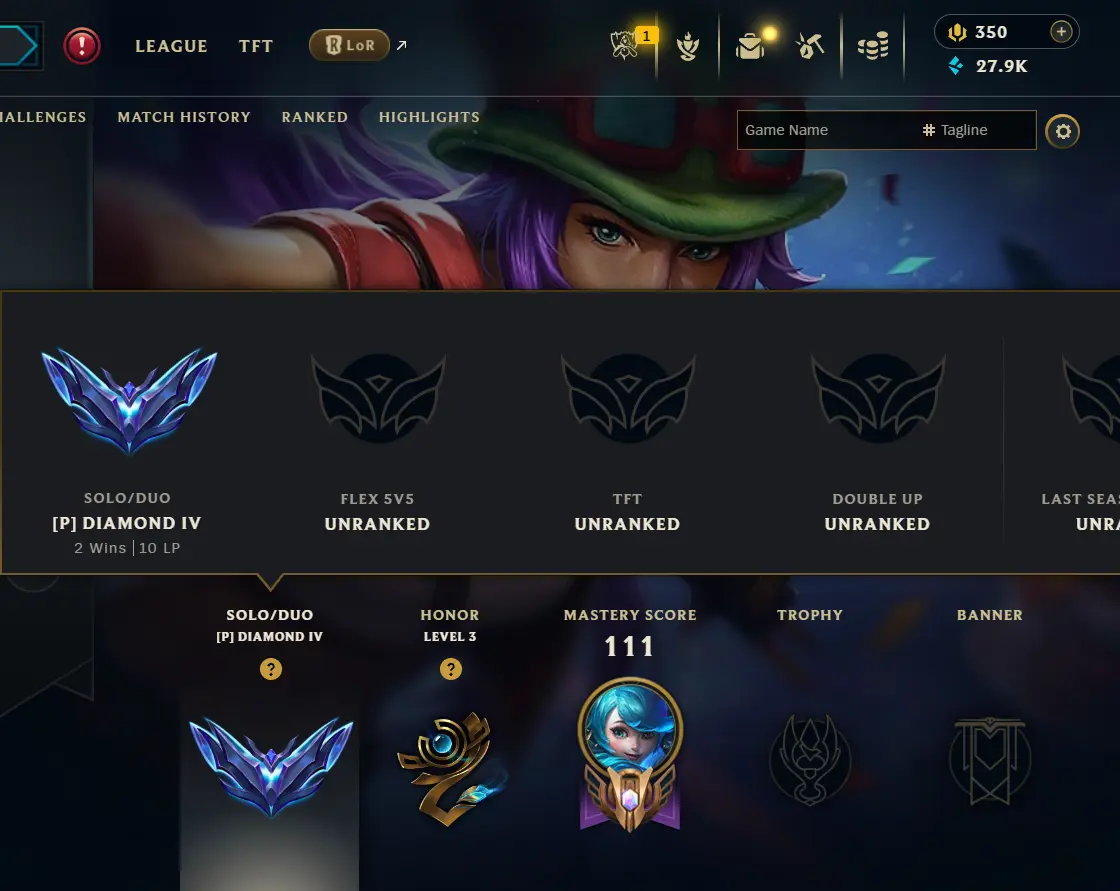Open the Highlights tab
The height and width of the screenshot is (891, 1120).
[429, 117]
